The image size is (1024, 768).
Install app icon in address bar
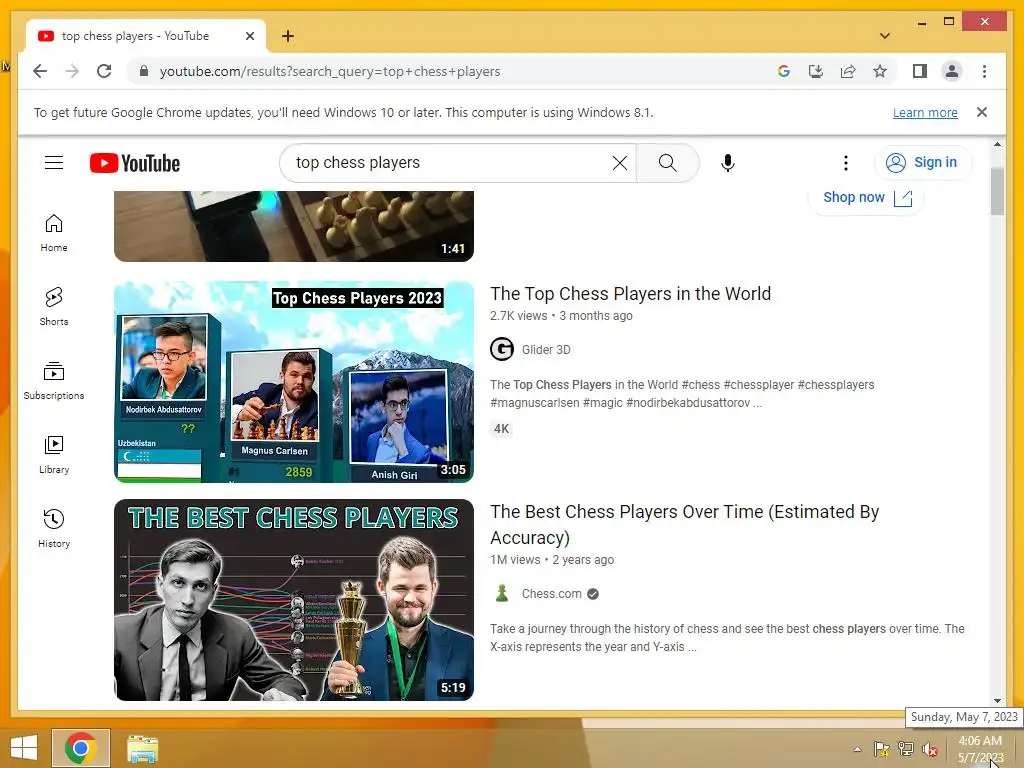(816, 71)
